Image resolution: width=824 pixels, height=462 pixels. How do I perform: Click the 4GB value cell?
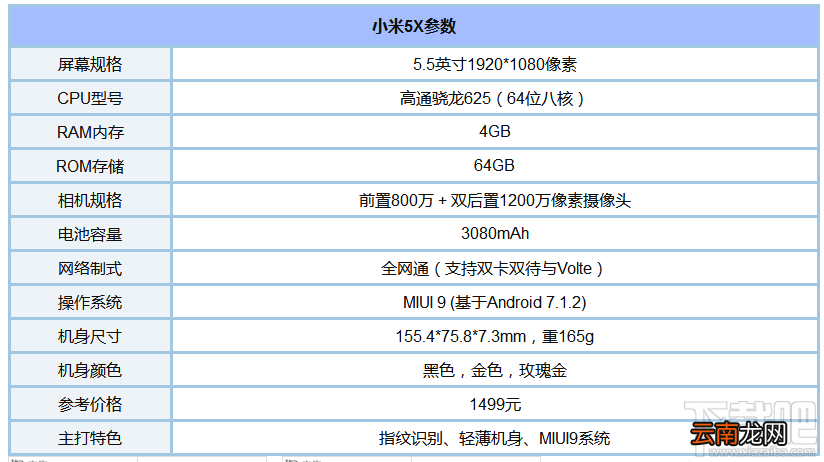point(495,132)
